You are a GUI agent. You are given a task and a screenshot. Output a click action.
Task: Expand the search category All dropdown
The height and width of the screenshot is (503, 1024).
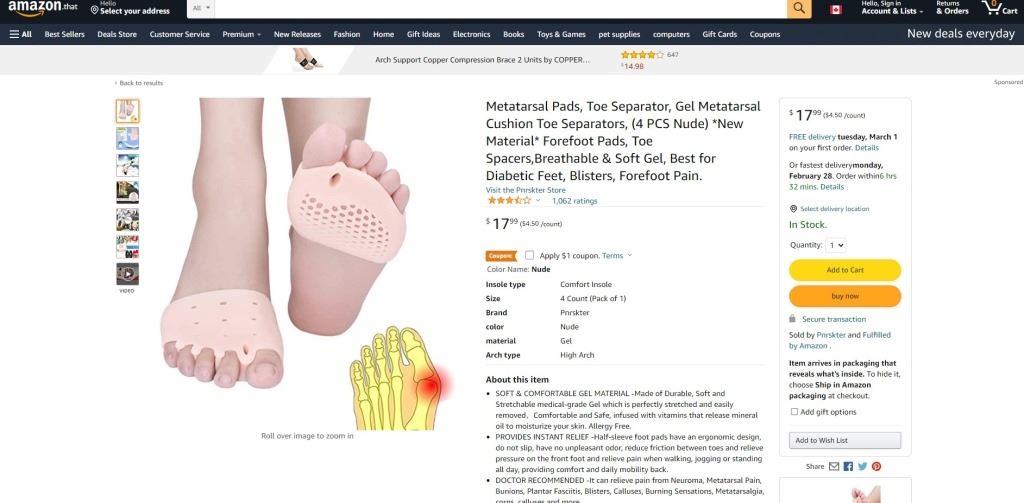point(201,8)
